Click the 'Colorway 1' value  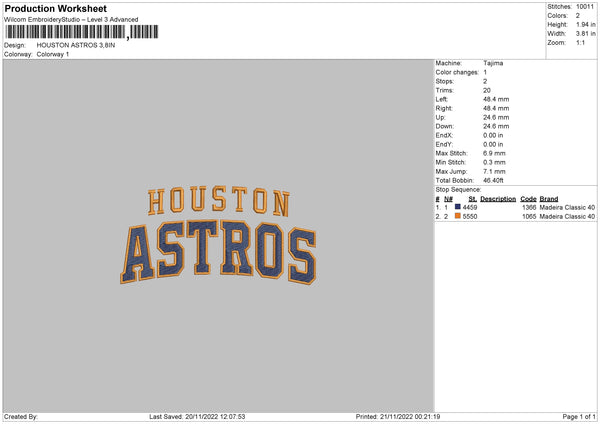[x=53, y=54]
